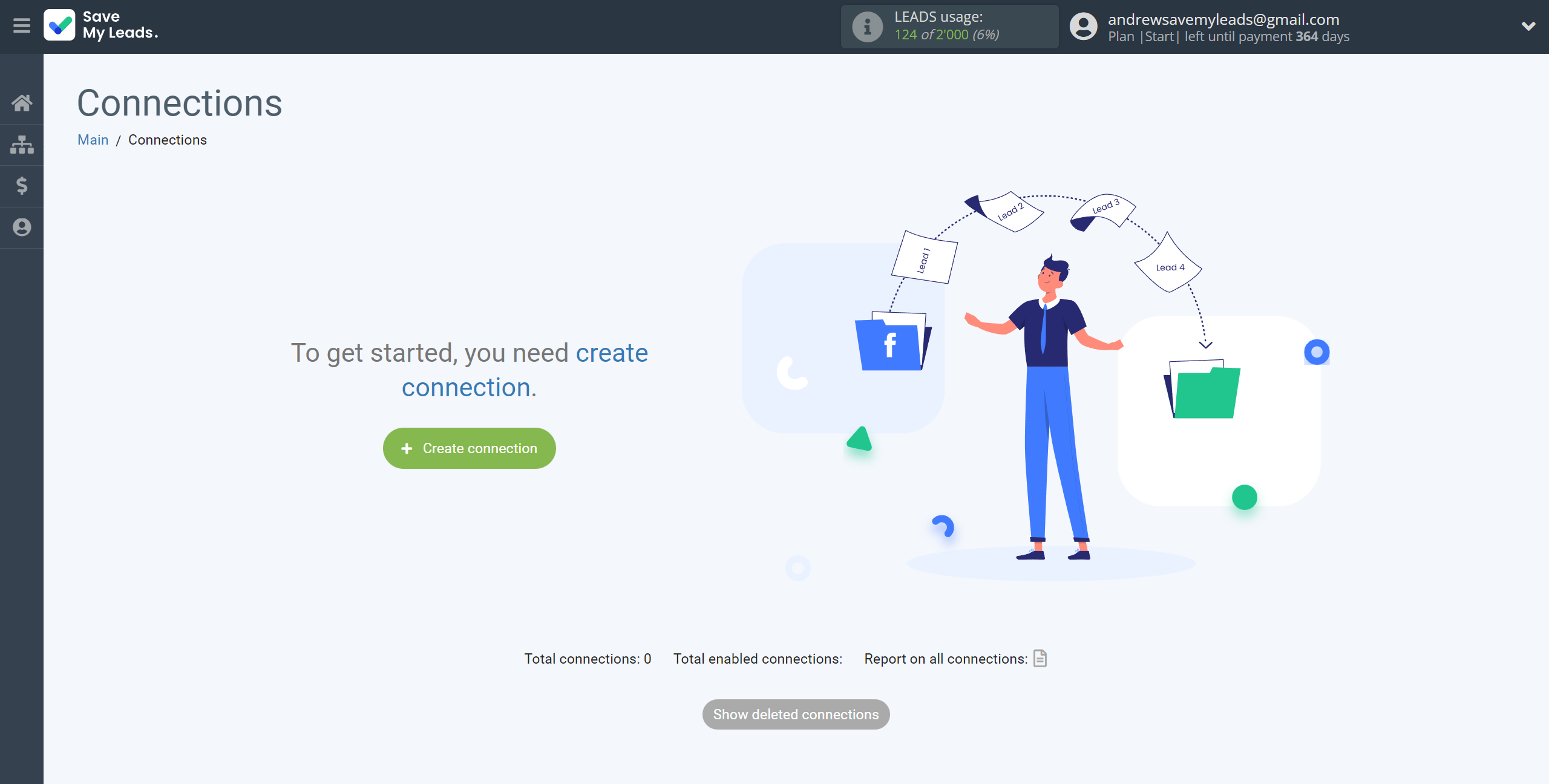The width and height of the screenshot is (1549, 784).
Task: Click the account avatar icon top right
Action: point(1084,26)
